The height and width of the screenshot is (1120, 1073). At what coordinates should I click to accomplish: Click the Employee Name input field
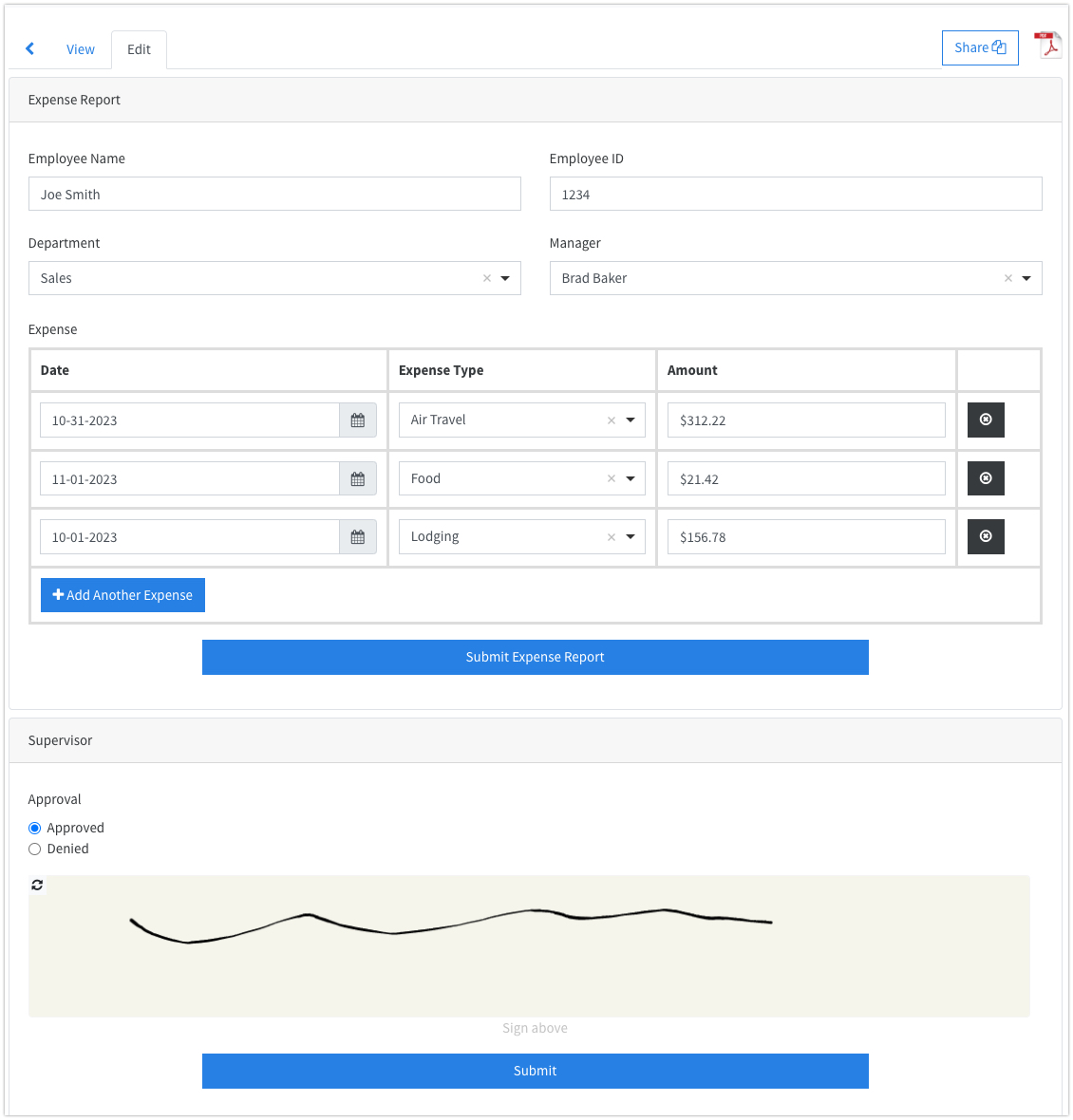(x=274, y=194)
